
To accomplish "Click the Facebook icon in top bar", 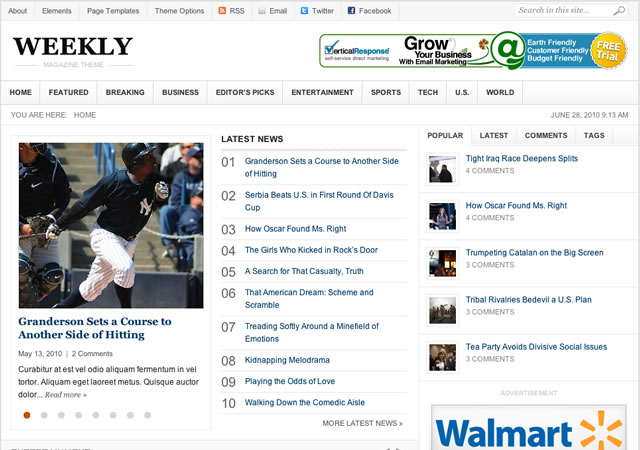I will point(352,11).
